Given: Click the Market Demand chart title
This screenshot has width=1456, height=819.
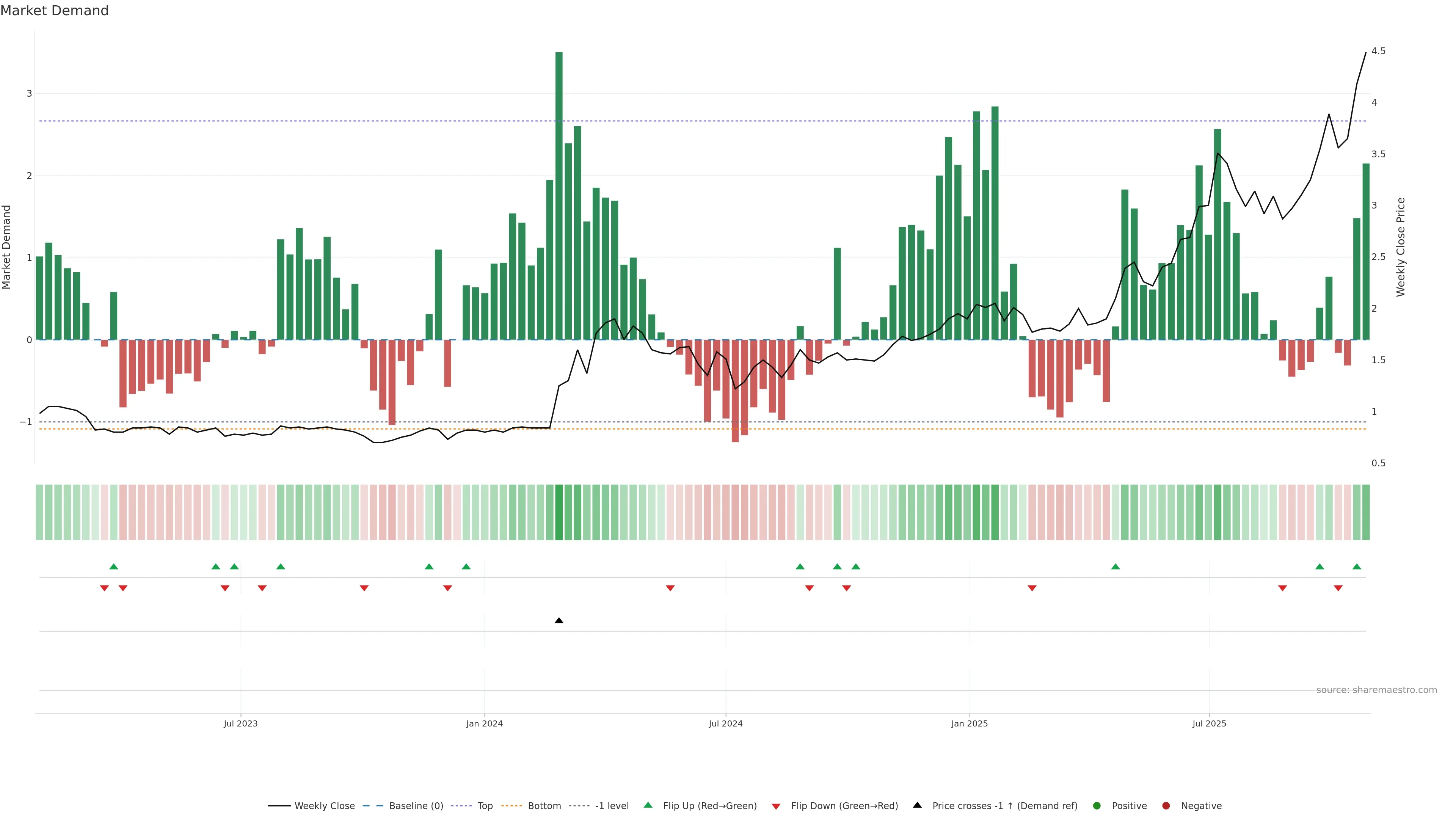Looking at the screenshot, I should 54,11.
